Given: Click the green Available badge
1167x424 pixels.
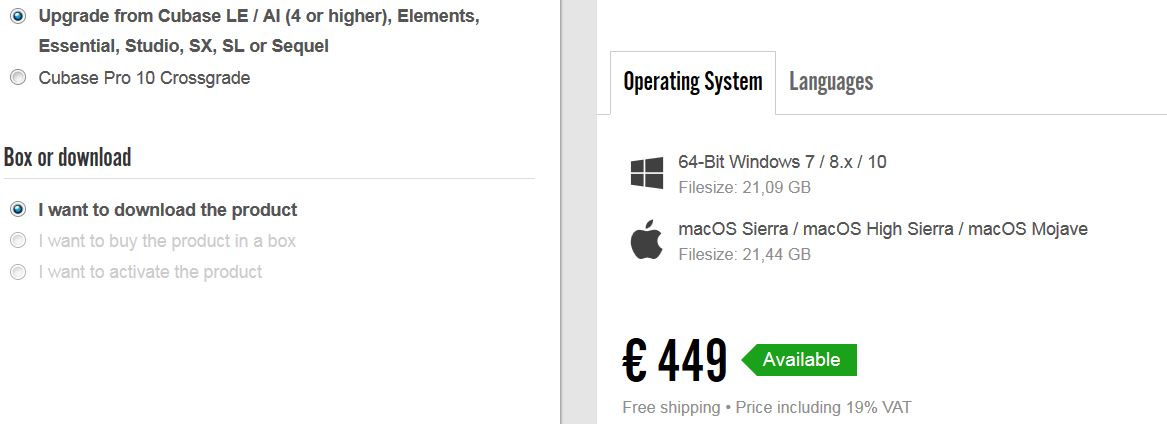Looking at the screenshot, I should (800, 360).
